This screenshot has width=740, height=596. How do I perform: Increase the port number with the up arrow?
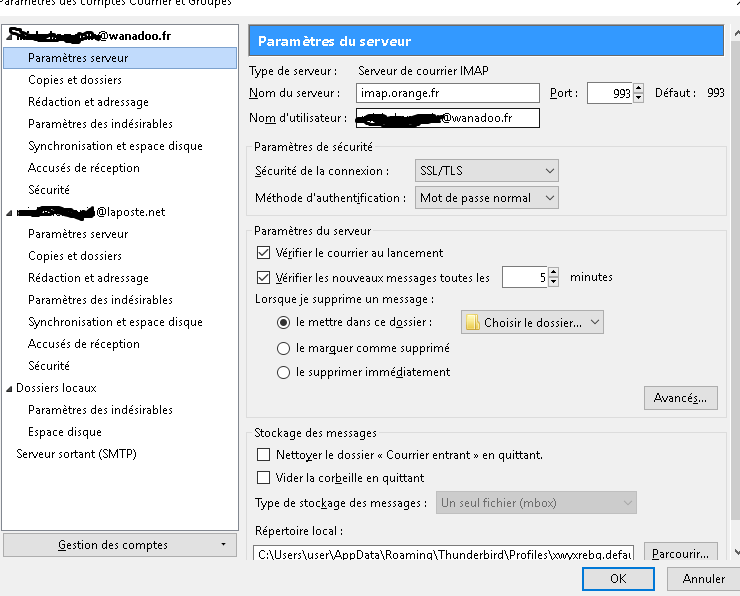[x=638, y=88]
